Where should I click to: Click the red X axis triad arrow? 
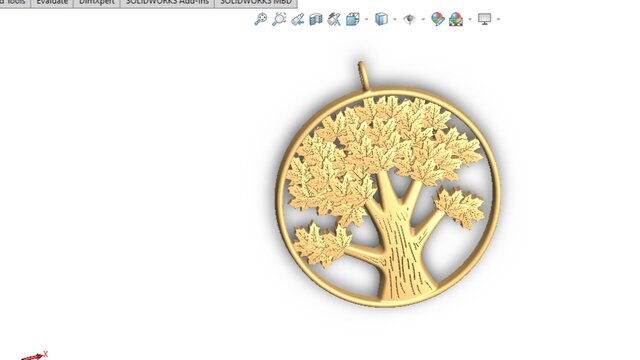click(x=34, y=356)
